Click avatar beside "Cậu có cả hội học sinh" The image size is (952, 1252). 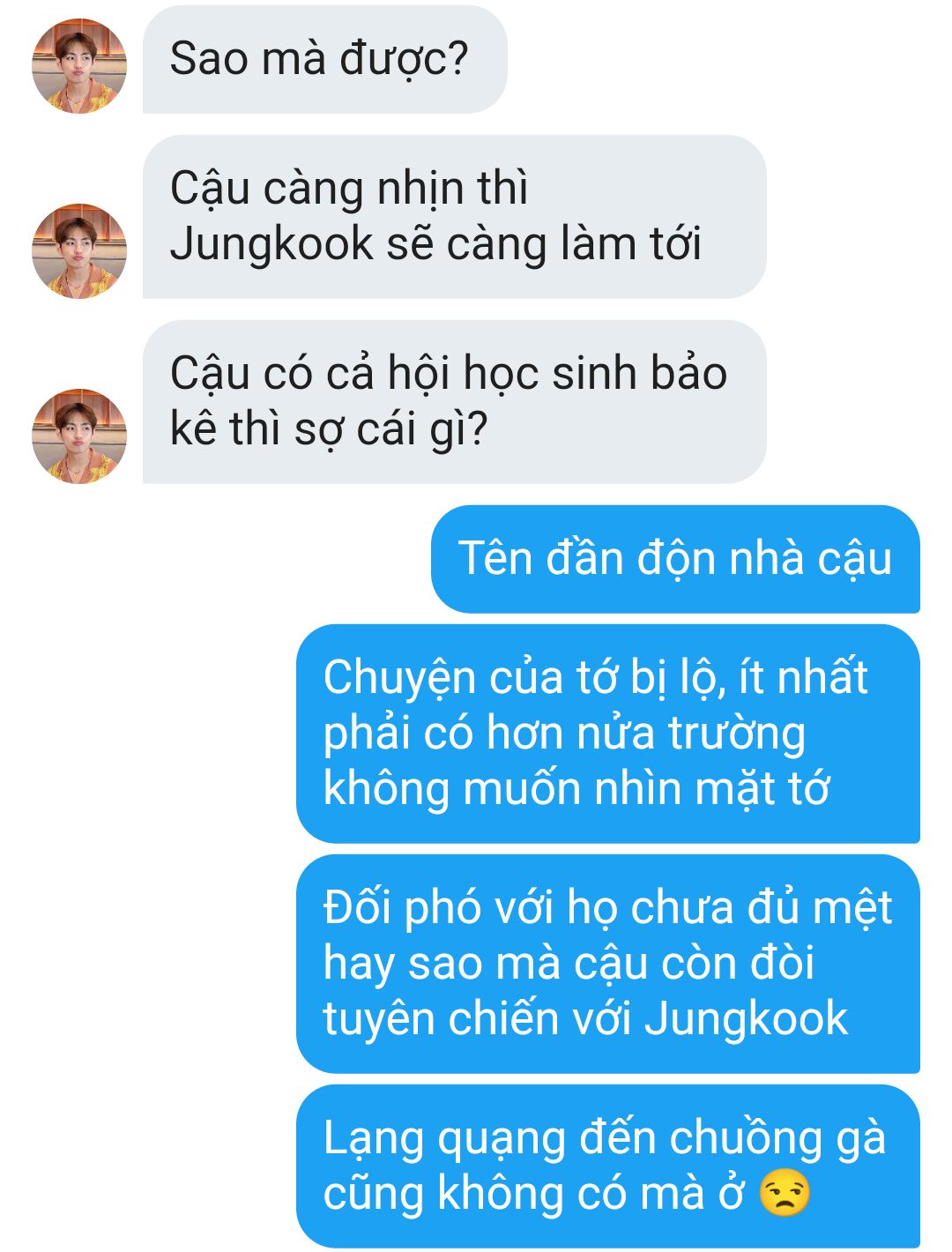point(79,436)
